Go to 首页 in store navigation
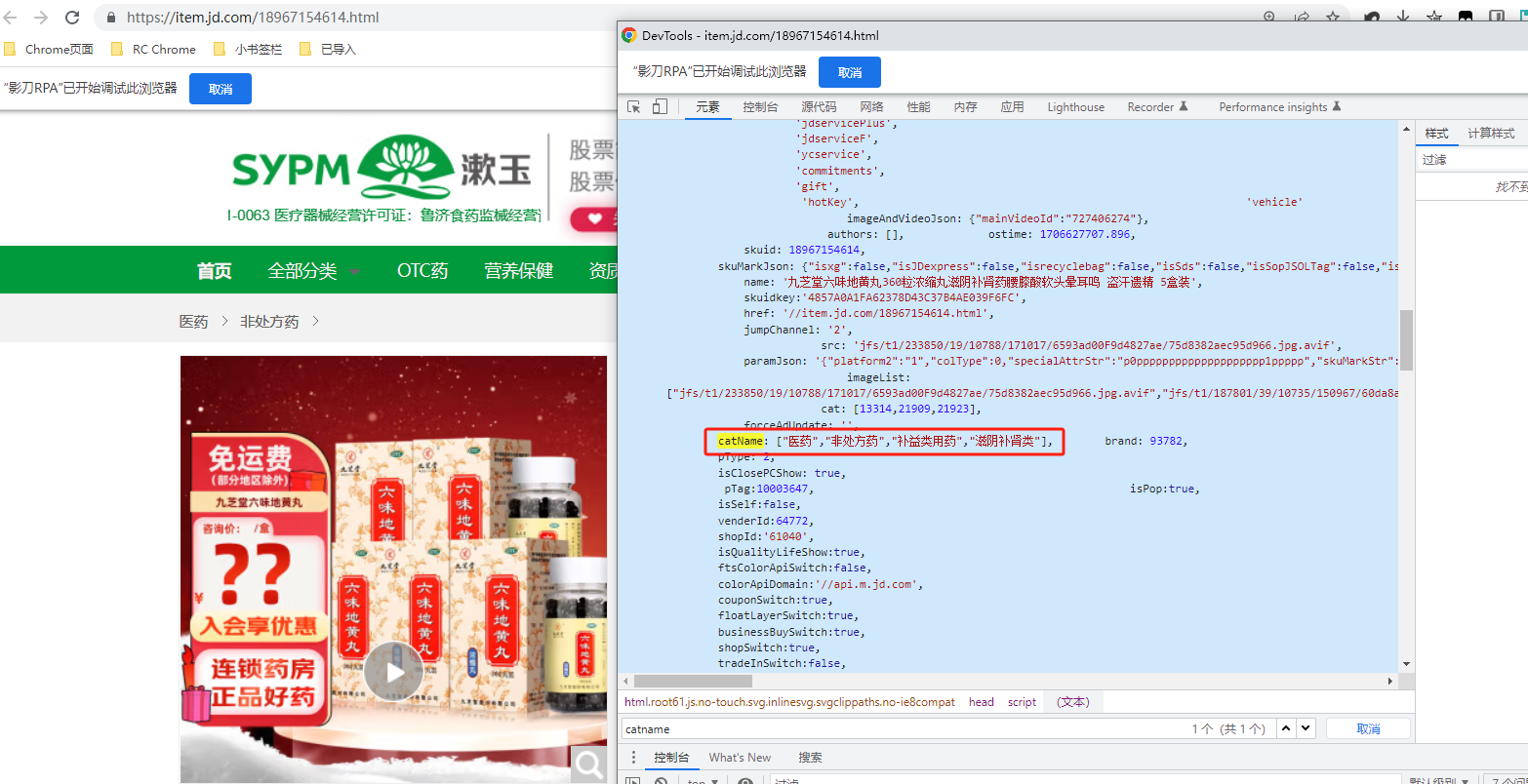The width and height of the screenshot is (1528, 784). tap(215, 271)
